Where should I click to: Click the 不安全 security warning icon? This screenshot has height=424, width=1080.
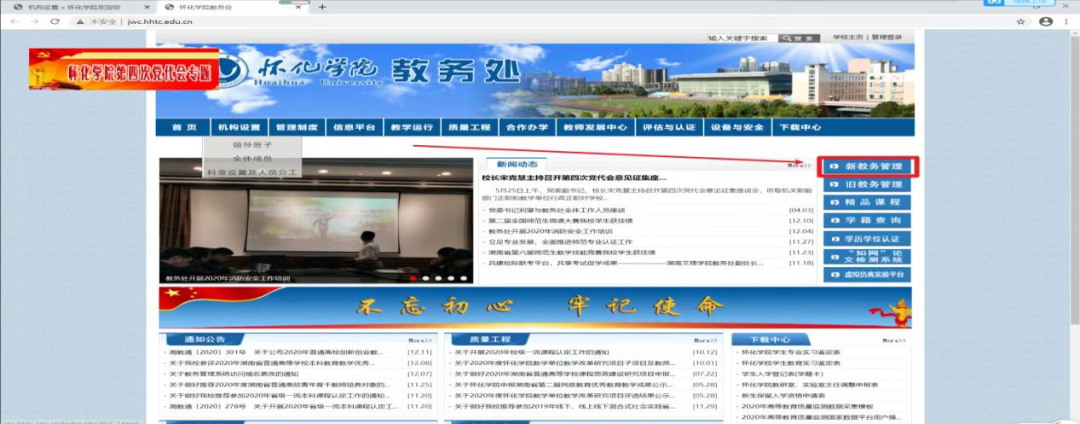coord(80,22)
